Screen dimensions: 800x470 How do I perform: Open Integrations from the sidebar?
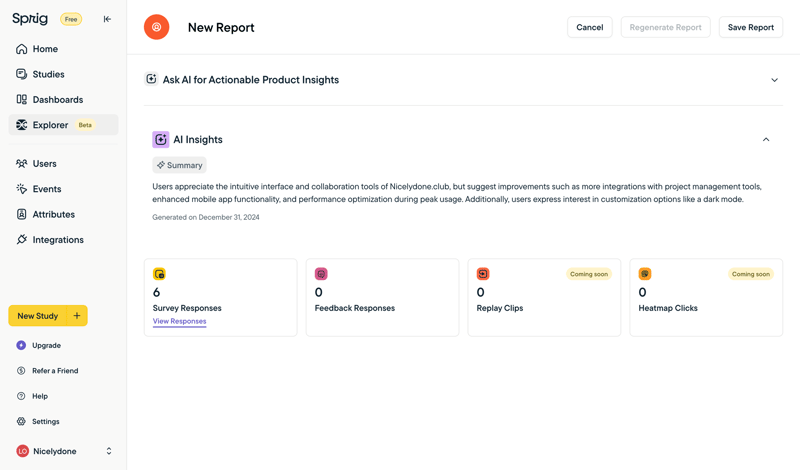(x=63, y=239)
